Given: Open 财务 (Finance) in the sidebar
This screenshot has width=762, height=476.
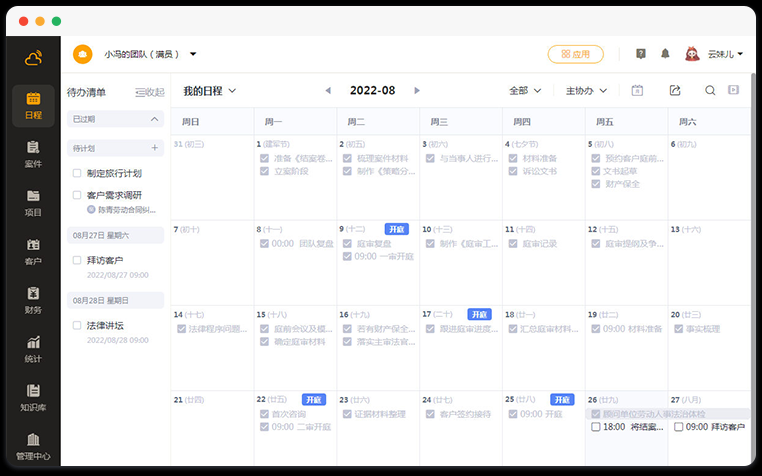Looking at the screenshot, I should tap(33, 300).
